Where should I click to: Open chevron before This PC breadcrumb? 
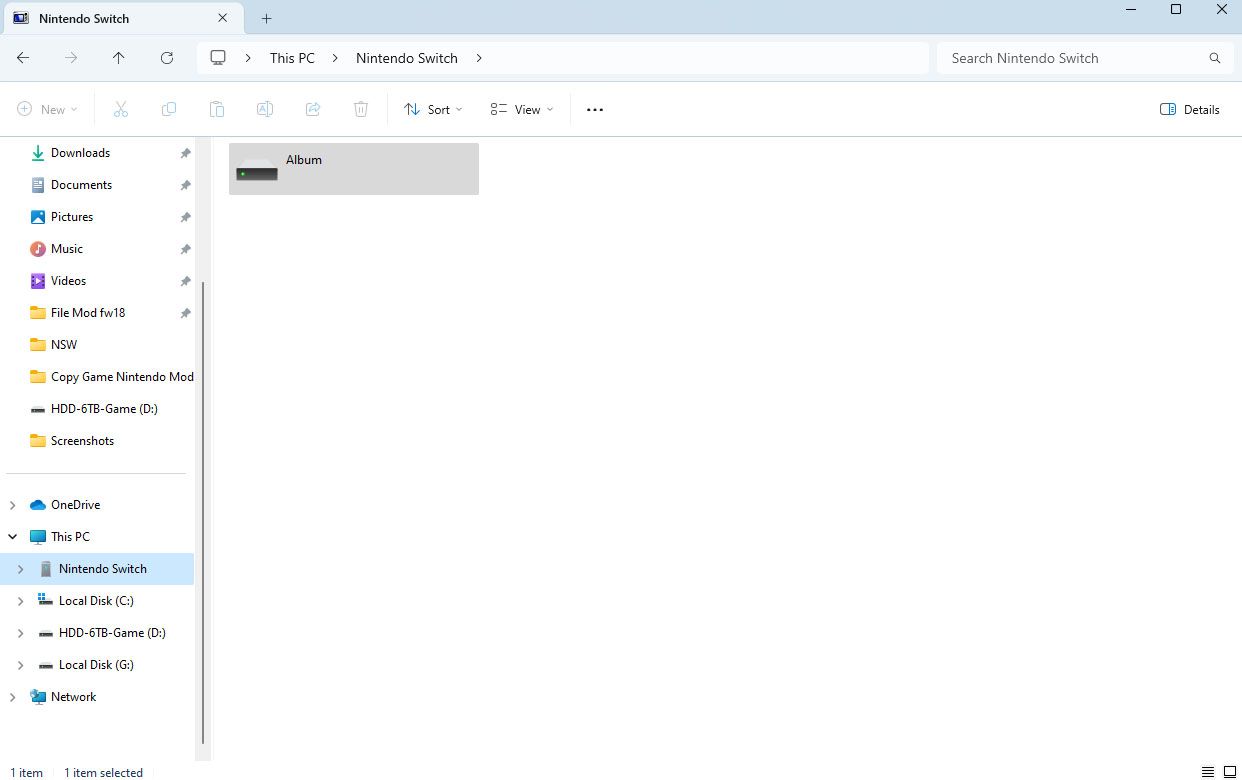[248, 58]
